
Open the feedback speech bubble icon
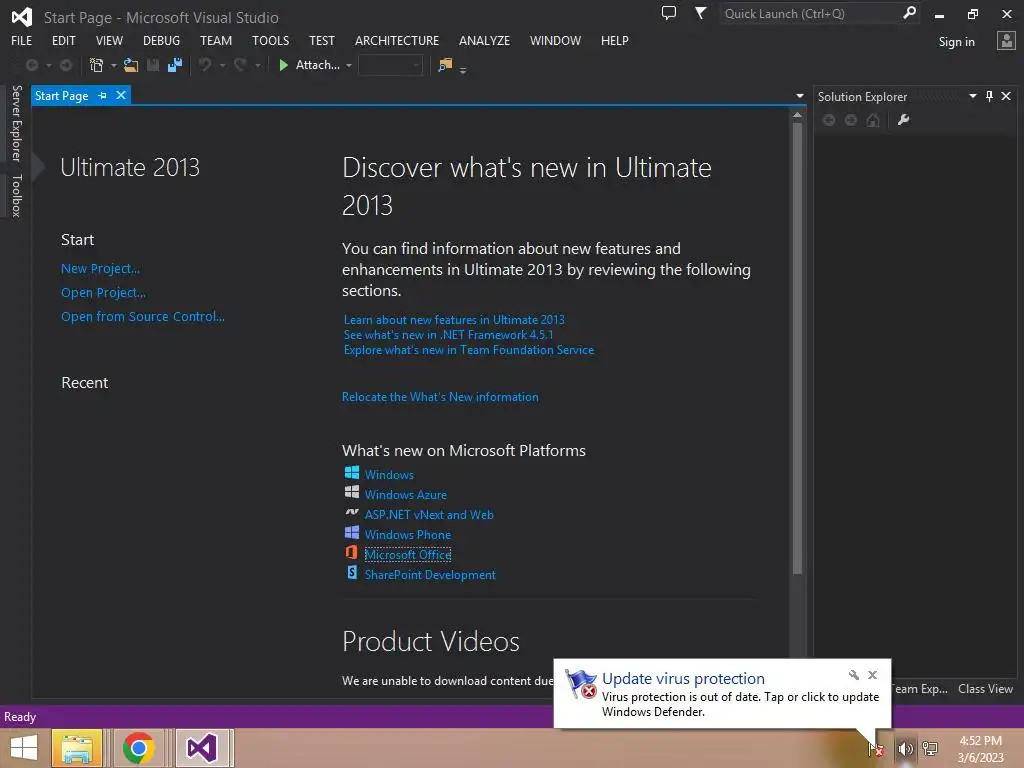pyautogui.click(x=669, y=13)
